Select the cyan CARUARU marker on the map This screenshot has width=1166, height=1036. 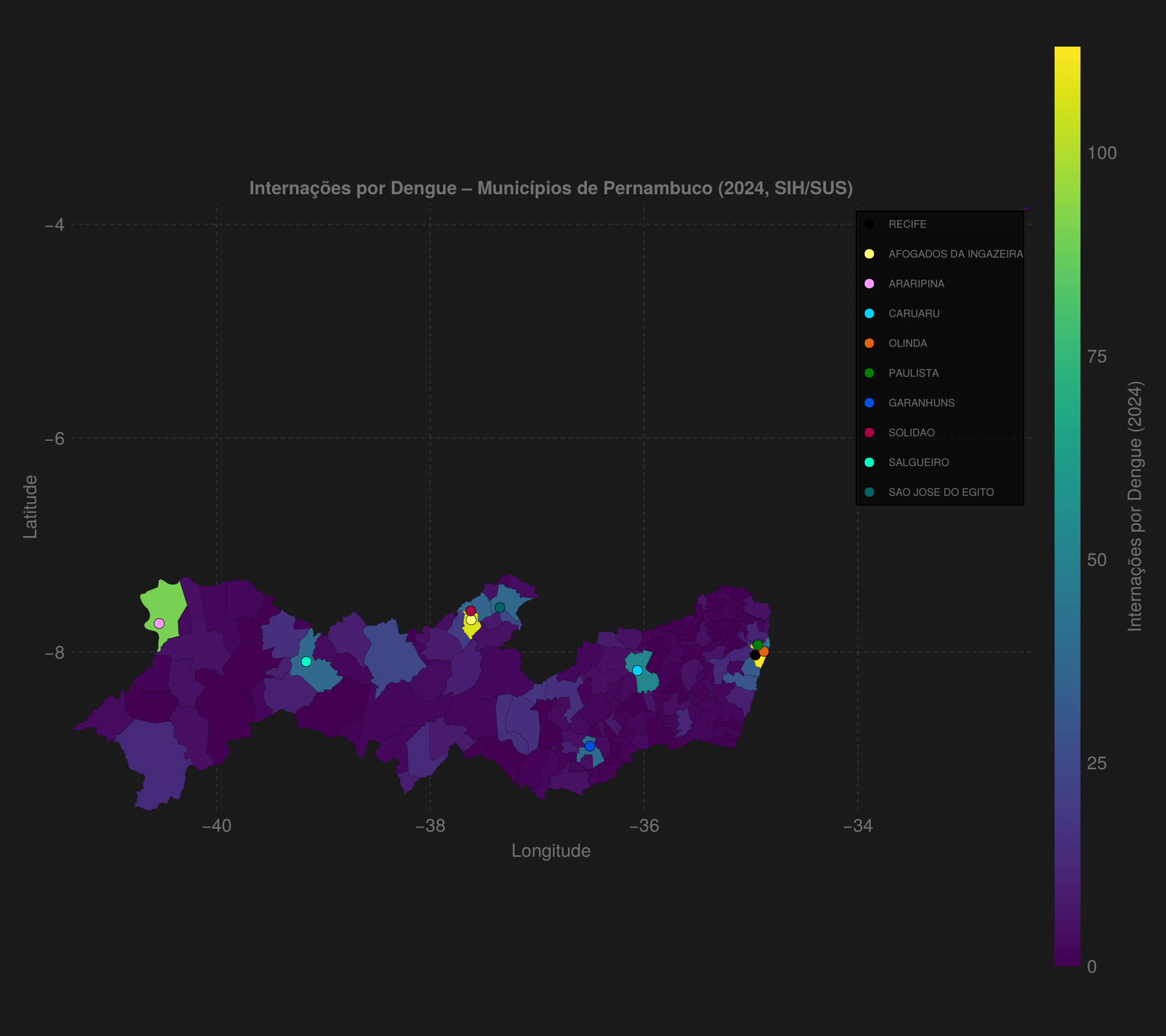coord(637,669)
